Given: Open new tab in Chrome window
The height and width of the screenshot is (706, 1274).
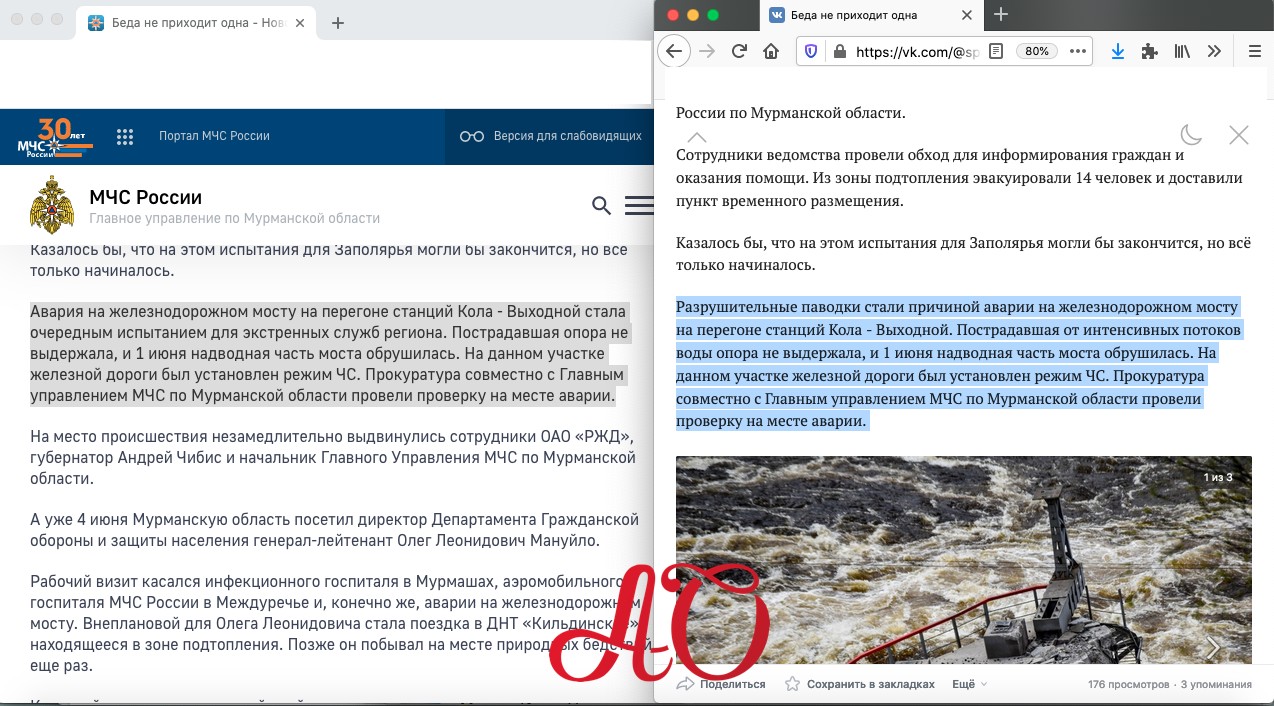Looking at the screenshot, I should click(x=338, y=23).
